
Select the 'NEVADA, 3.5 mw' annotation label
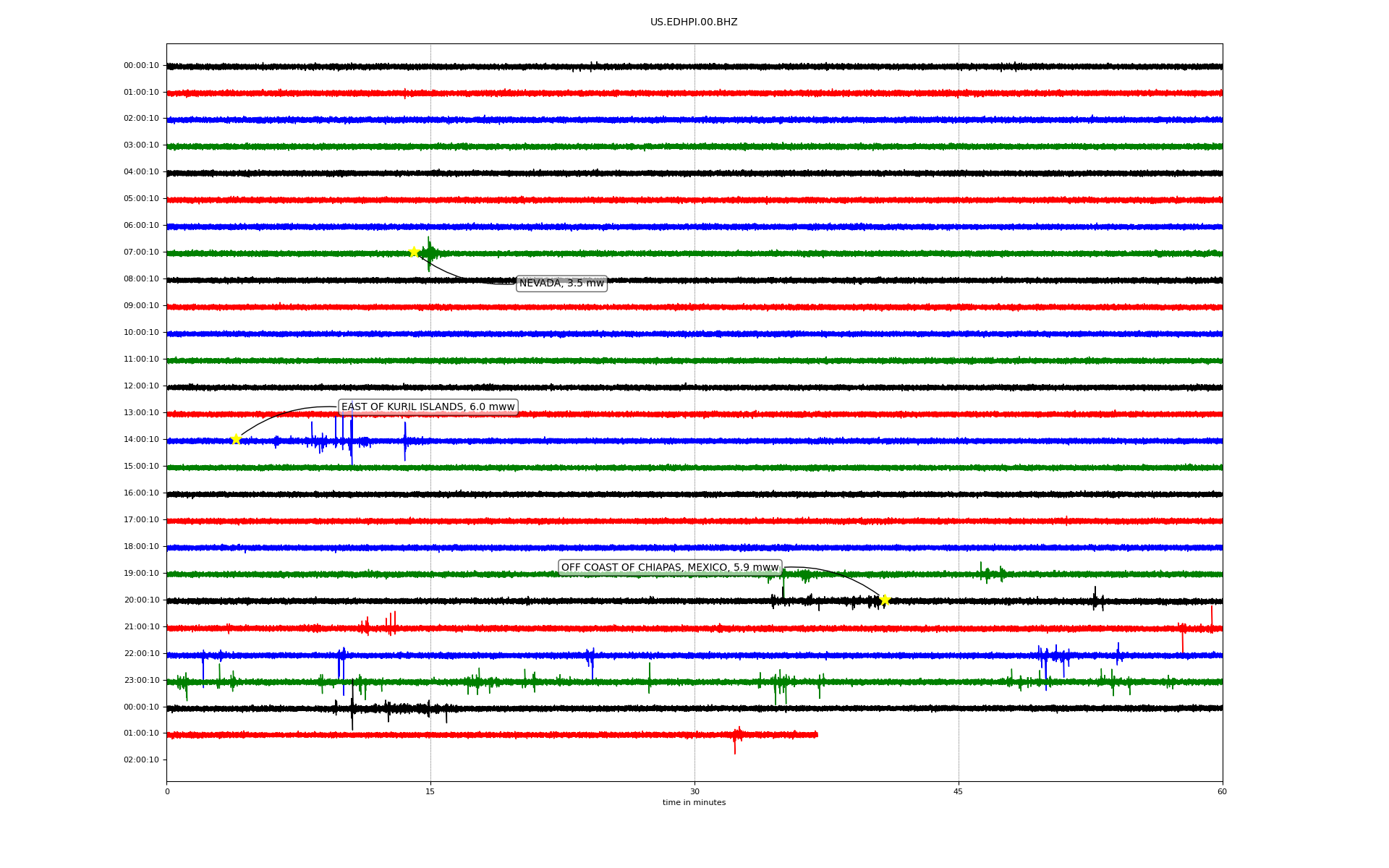pos(561,284)
